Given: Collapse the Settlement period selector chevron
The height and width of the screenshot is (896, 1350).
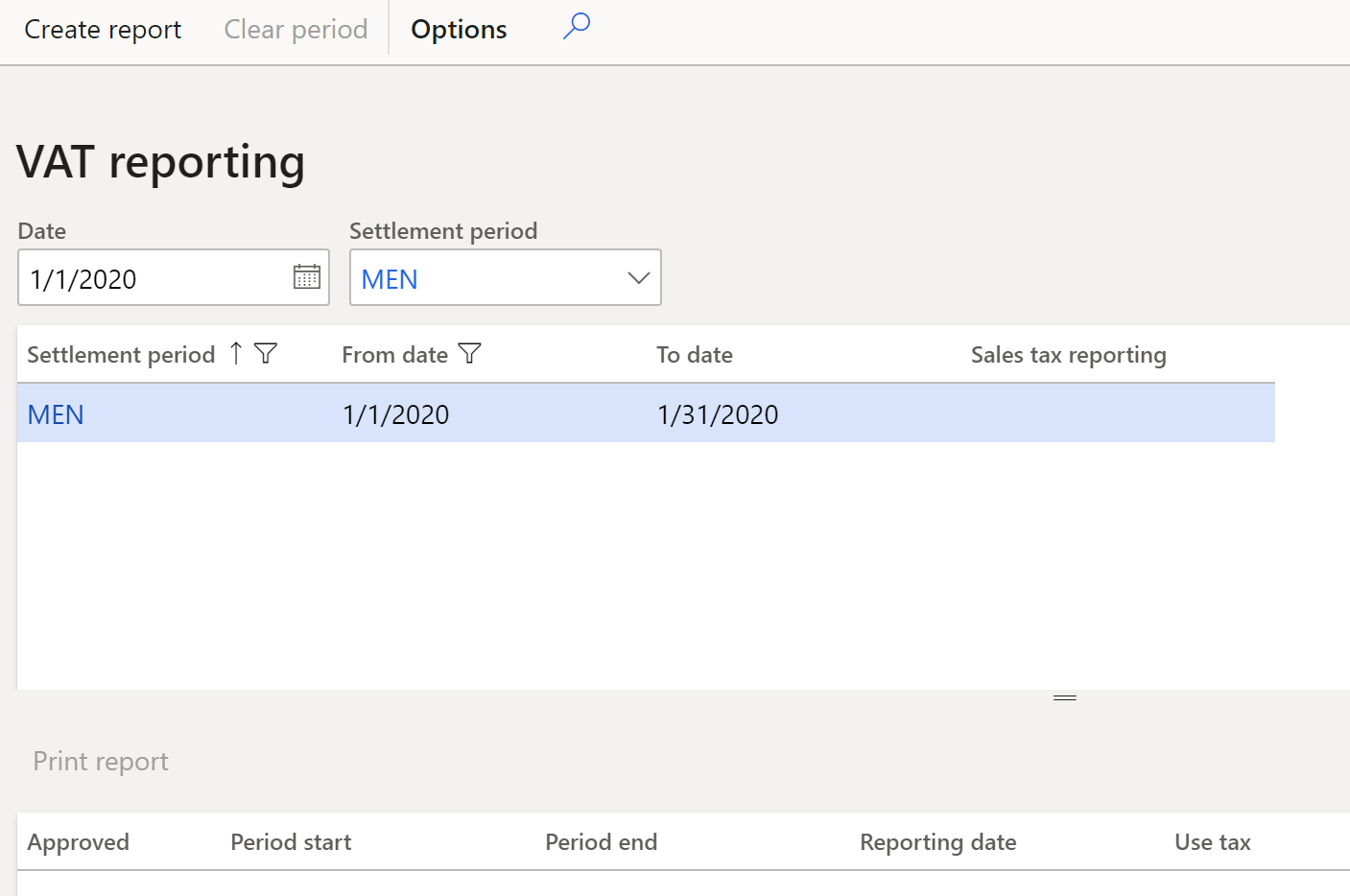Looking at the screenshot, I should (637, 277).
